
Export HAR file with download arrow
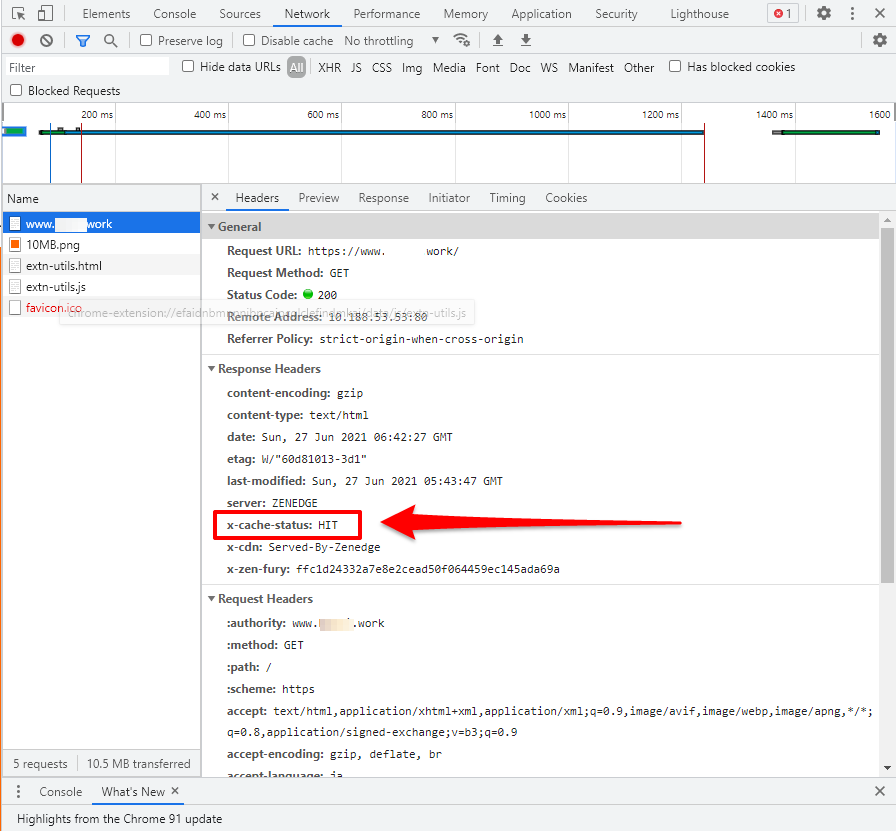click(526, 40)
